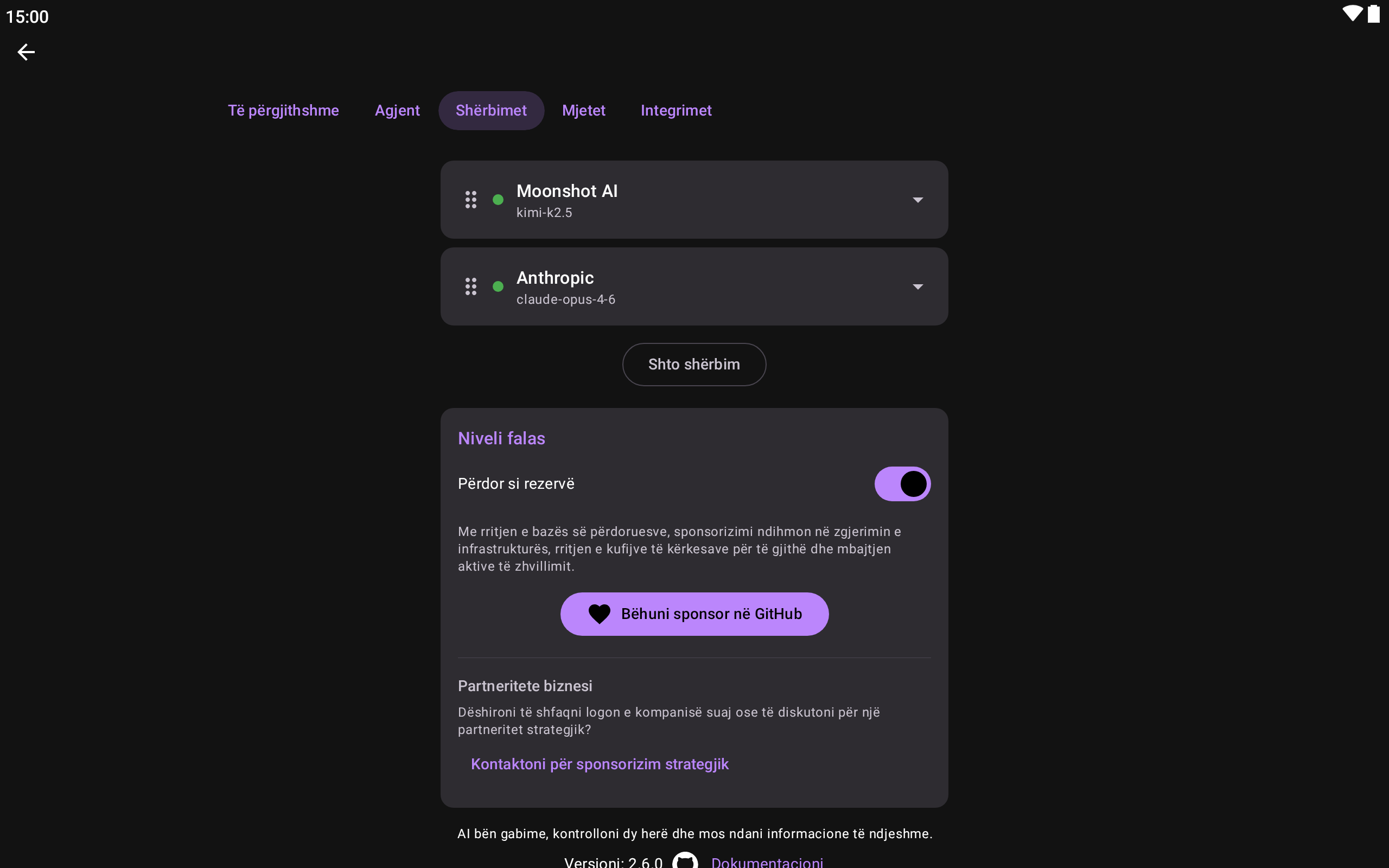Viewport: 1389px width, 868px height.
Task: Click Kontaktoni për sponsorizim strategjik link
Action: point(600,764)
